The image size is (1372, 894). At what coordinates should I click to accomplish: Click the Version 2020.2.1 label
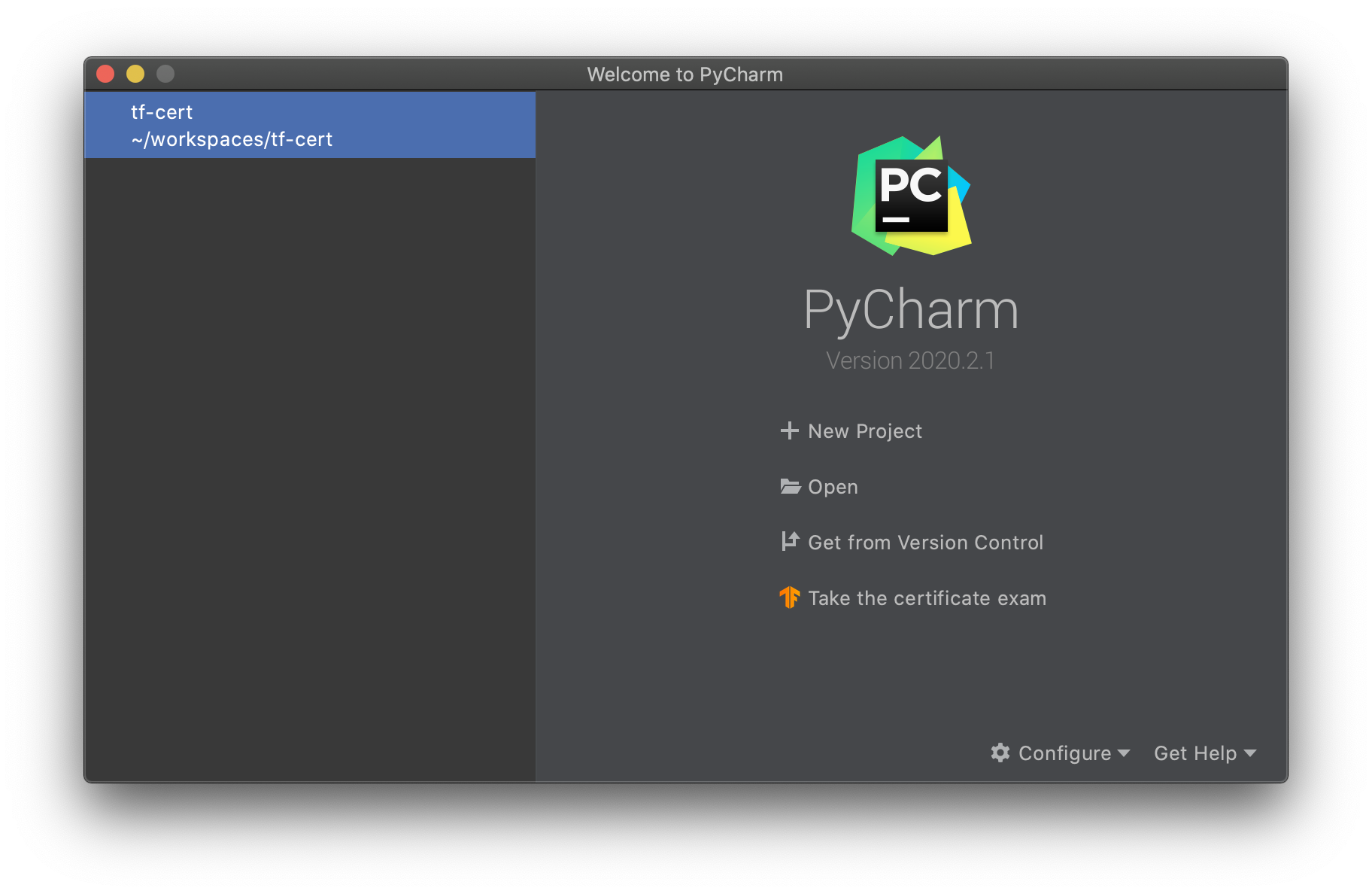(910, 360)
